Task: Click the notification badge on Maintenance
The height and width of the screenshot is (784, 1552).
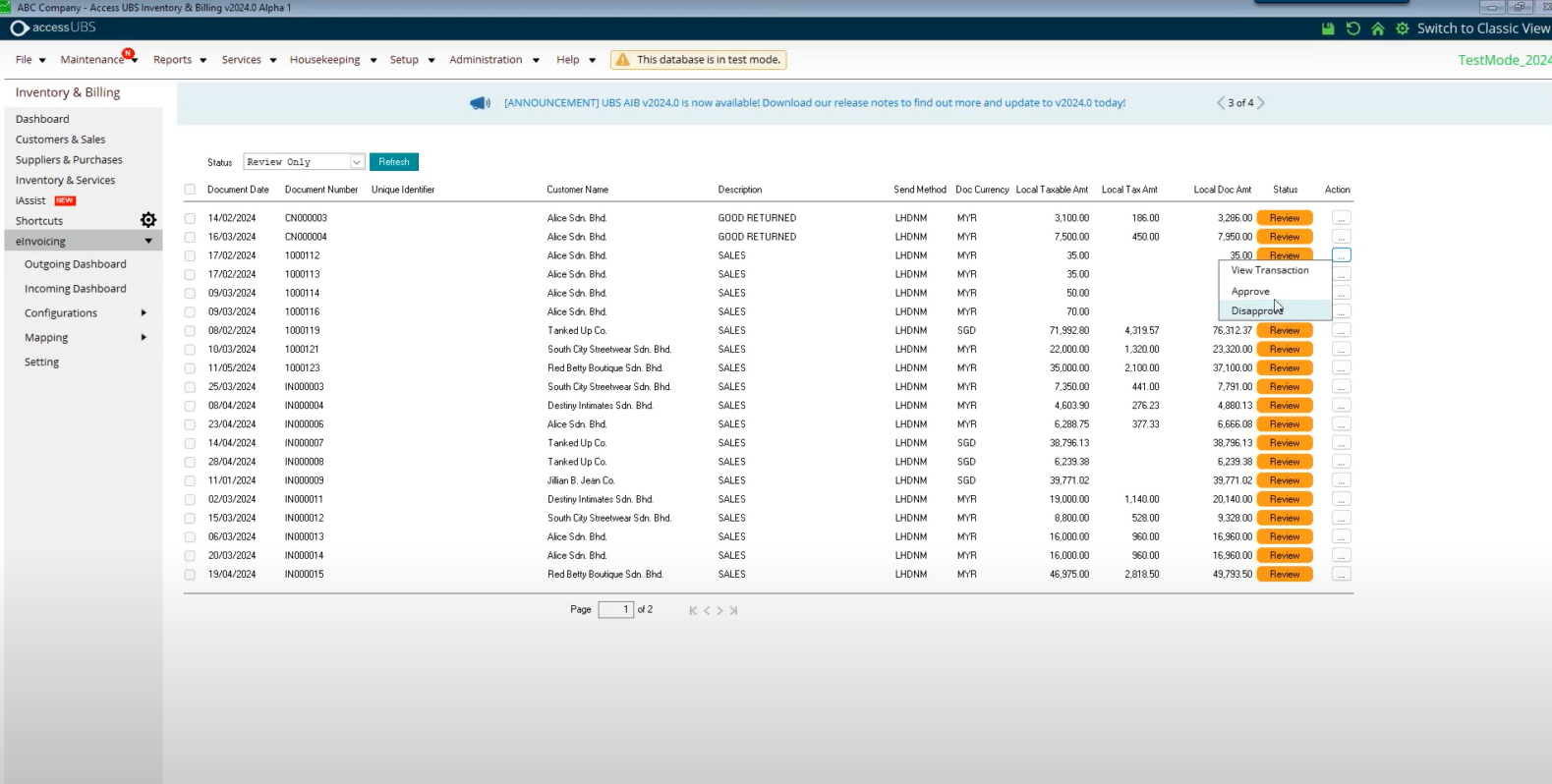Action: tap(128, 53)
